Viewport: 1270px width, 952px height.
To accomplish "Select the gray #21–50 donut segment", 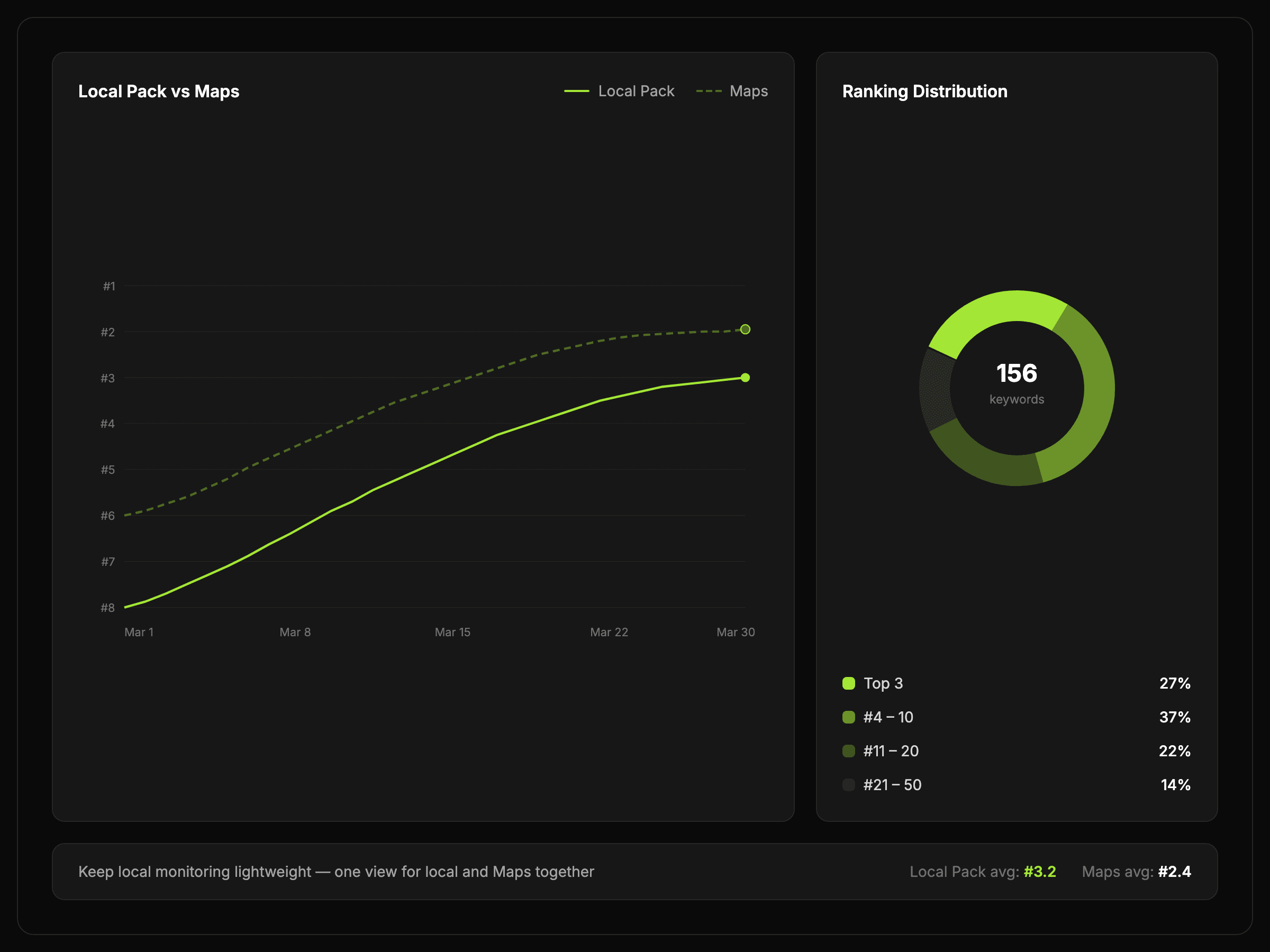I will (935, 390).
